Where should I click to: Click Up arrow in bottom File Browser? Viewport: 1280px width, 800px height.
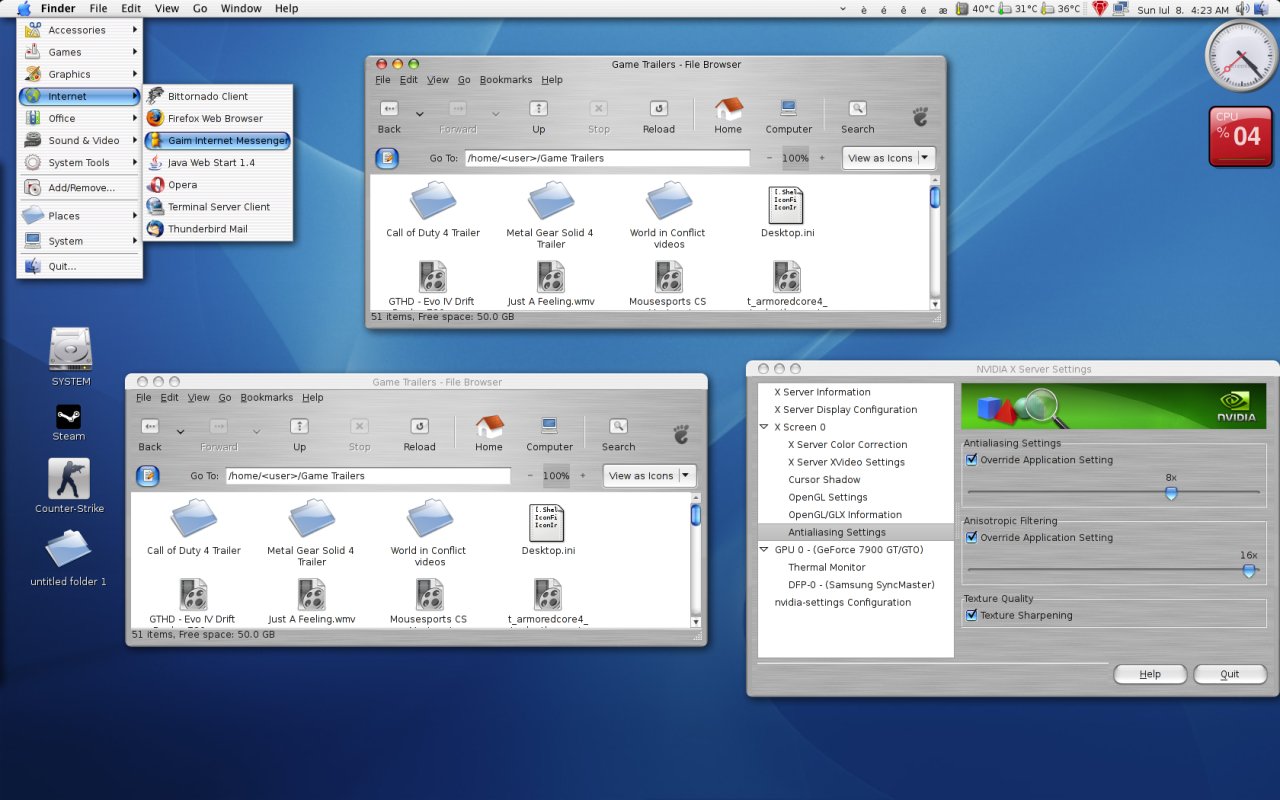pyautogui.click(x=299, y=434)
